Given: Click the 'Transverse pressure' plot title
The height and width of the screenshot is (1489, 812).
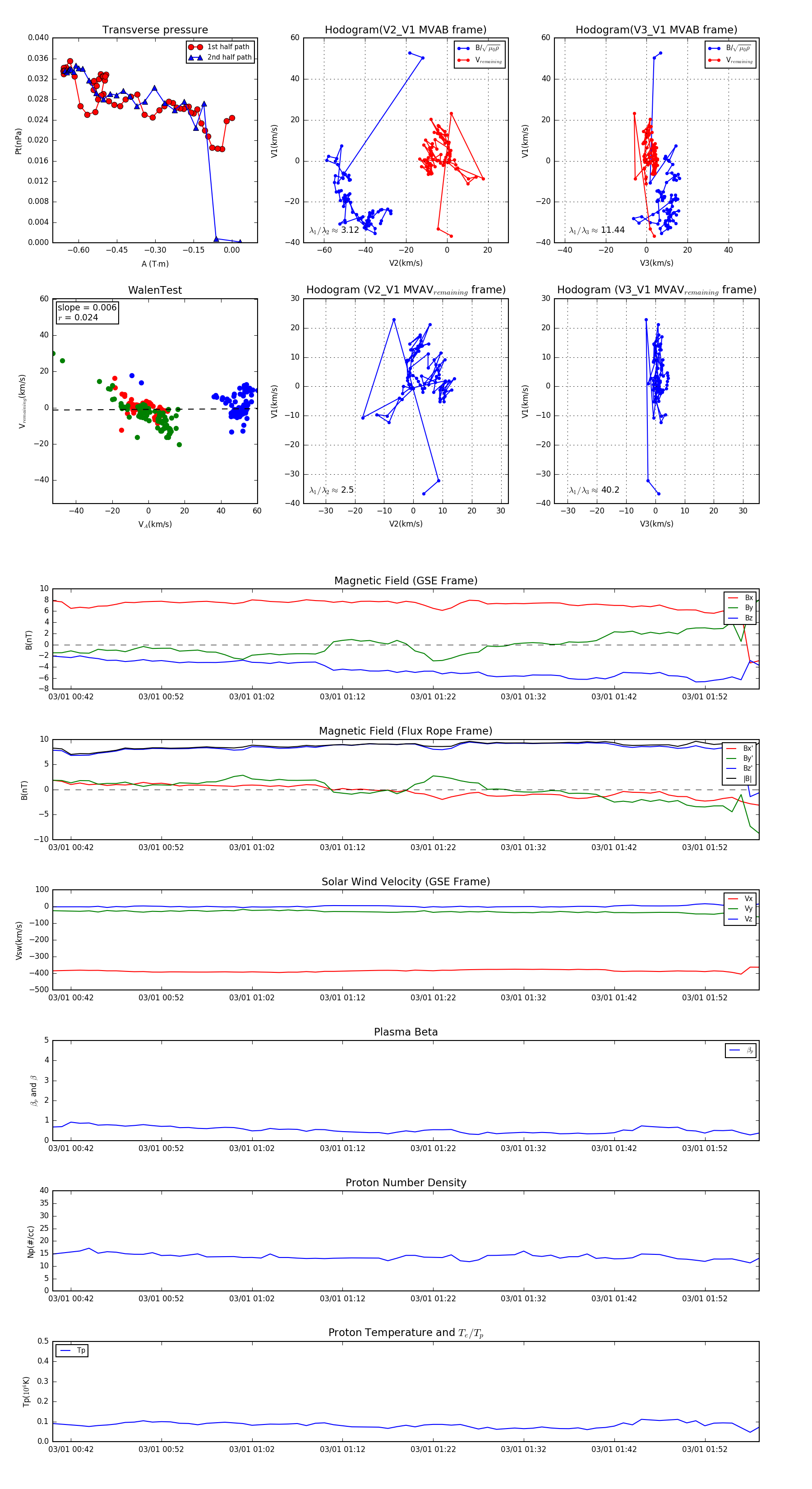Looking at the screenshot, I should click(155, 30).
